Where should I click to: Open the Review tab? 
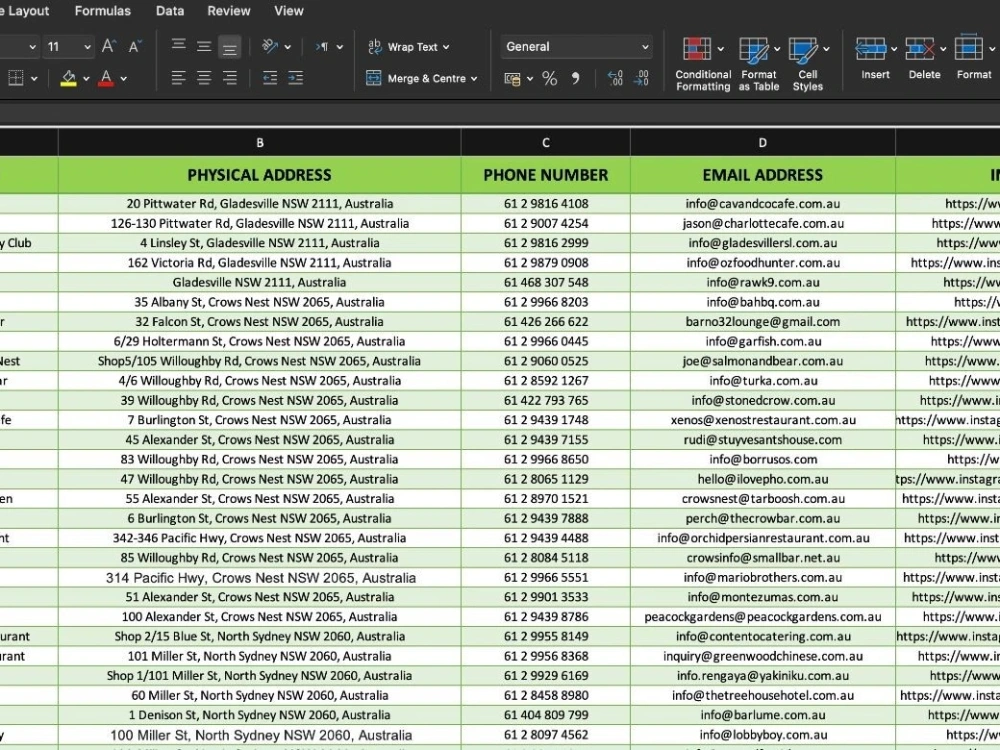(229, 11)
